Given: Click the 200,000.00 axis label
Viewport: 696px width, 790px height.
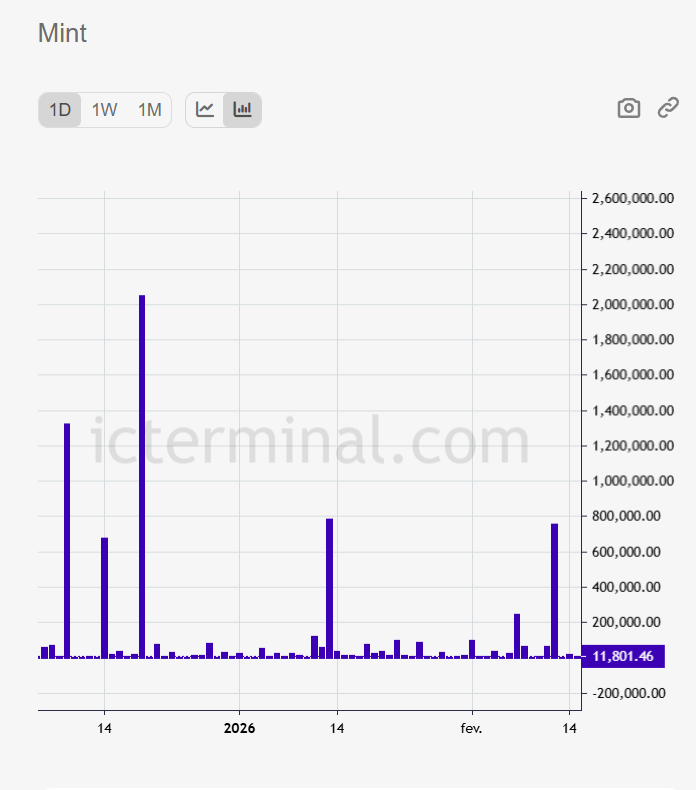Looking at the screenshot, I should [x=626, y=622].
